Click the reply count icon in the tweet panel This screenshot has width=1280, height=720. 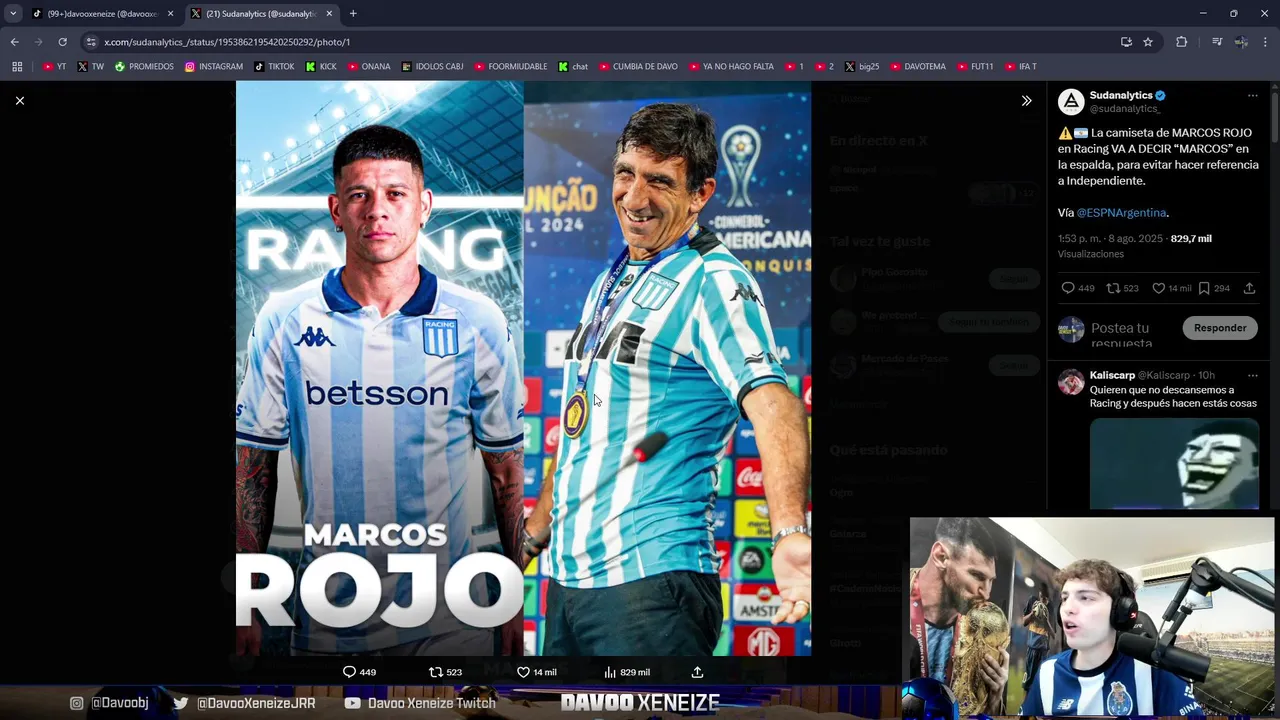[1068, 288]
